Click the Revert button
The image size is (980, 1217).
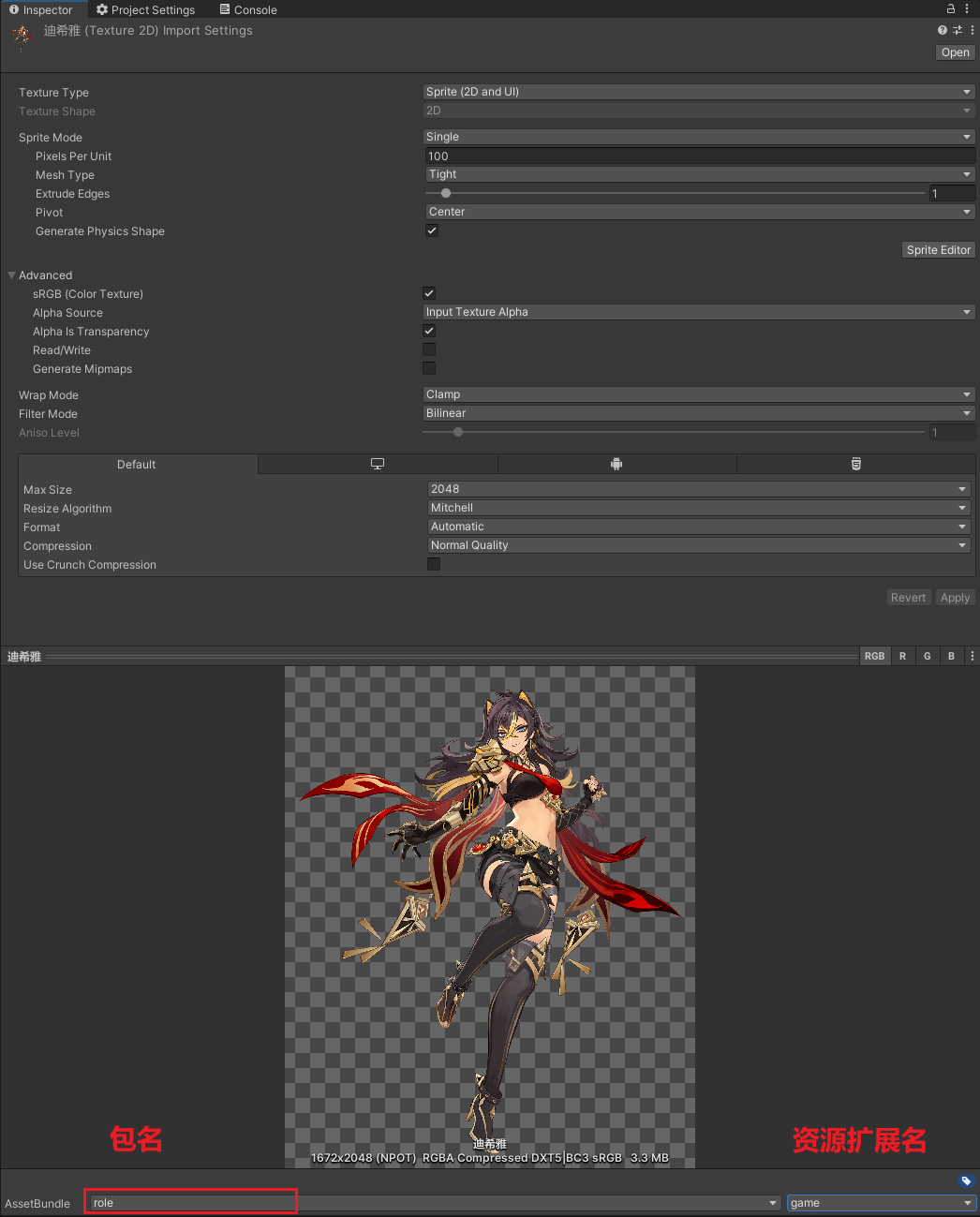tap(909, 598)
